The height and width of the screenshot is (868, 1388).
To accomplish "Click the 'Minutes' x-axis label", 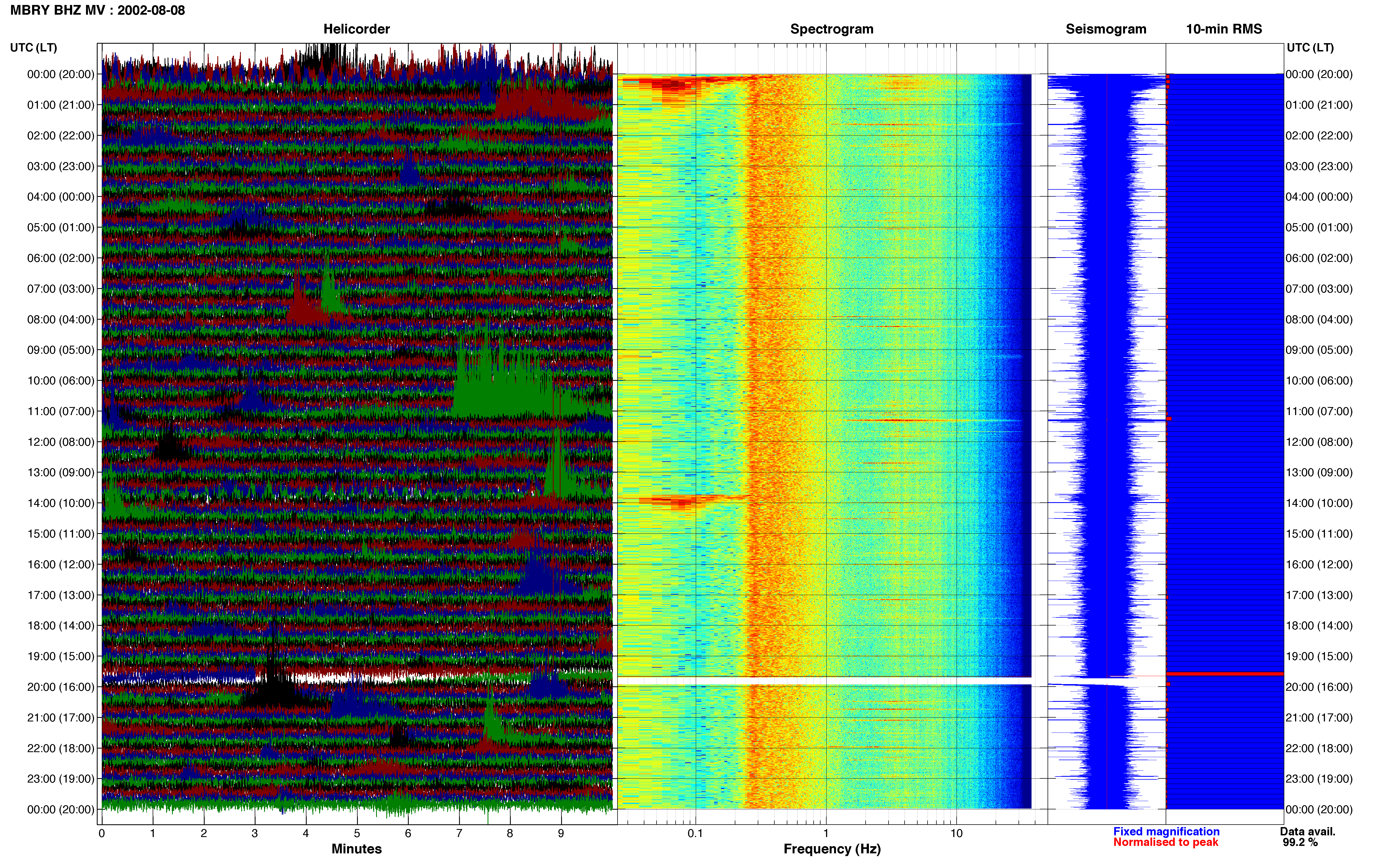I will click(356, 849).
